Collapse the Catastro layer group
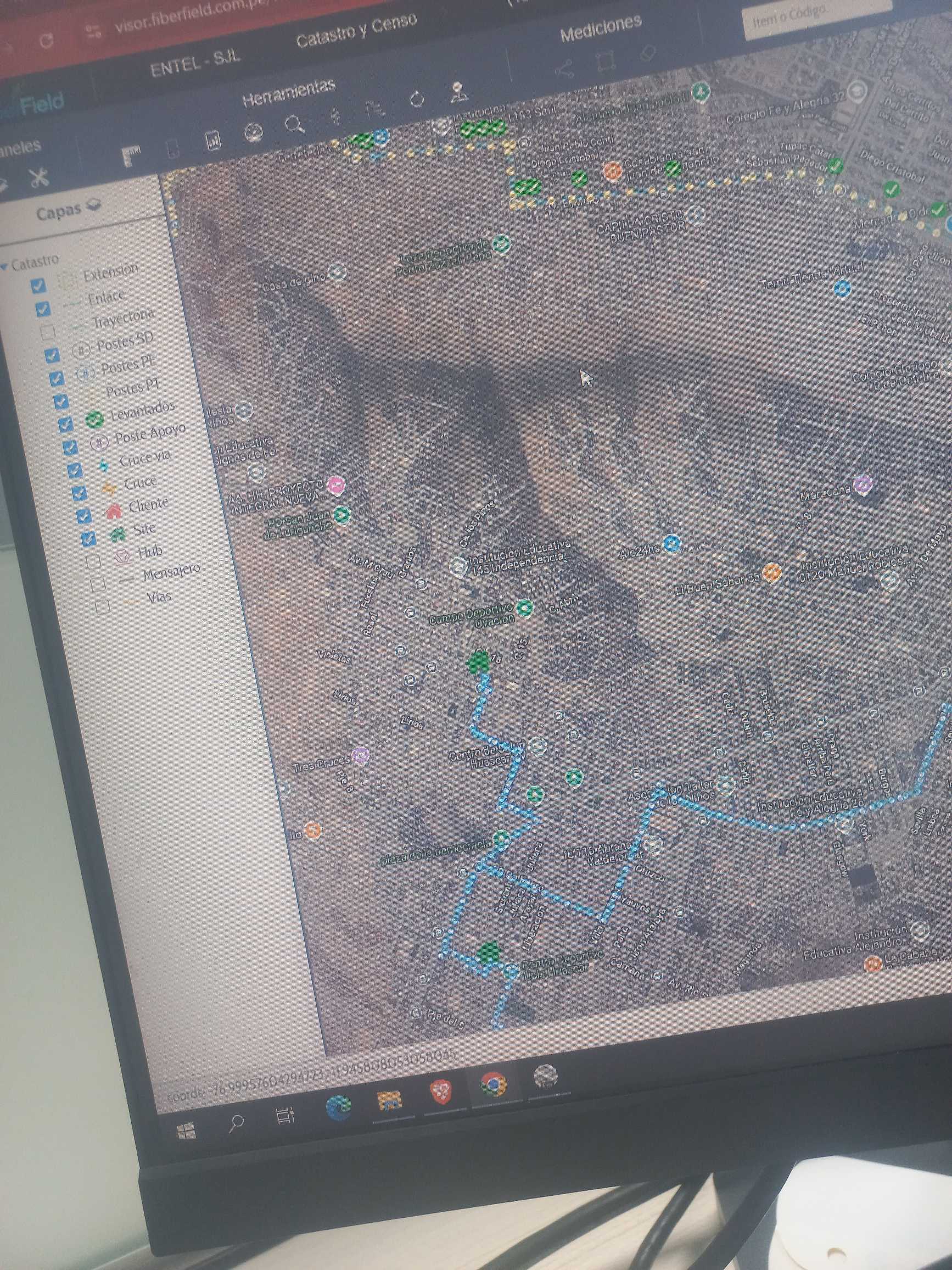This screenshot has width=952, height=1270. coord(4,266)
